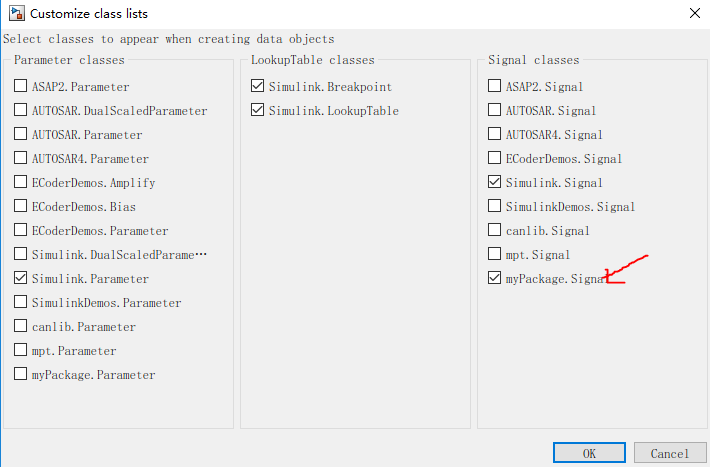Image resolution: width=710 pixels, height=467 pixels.
Task: Uncheck the myPackage.Signal checkbox
Action: point(494,279)
